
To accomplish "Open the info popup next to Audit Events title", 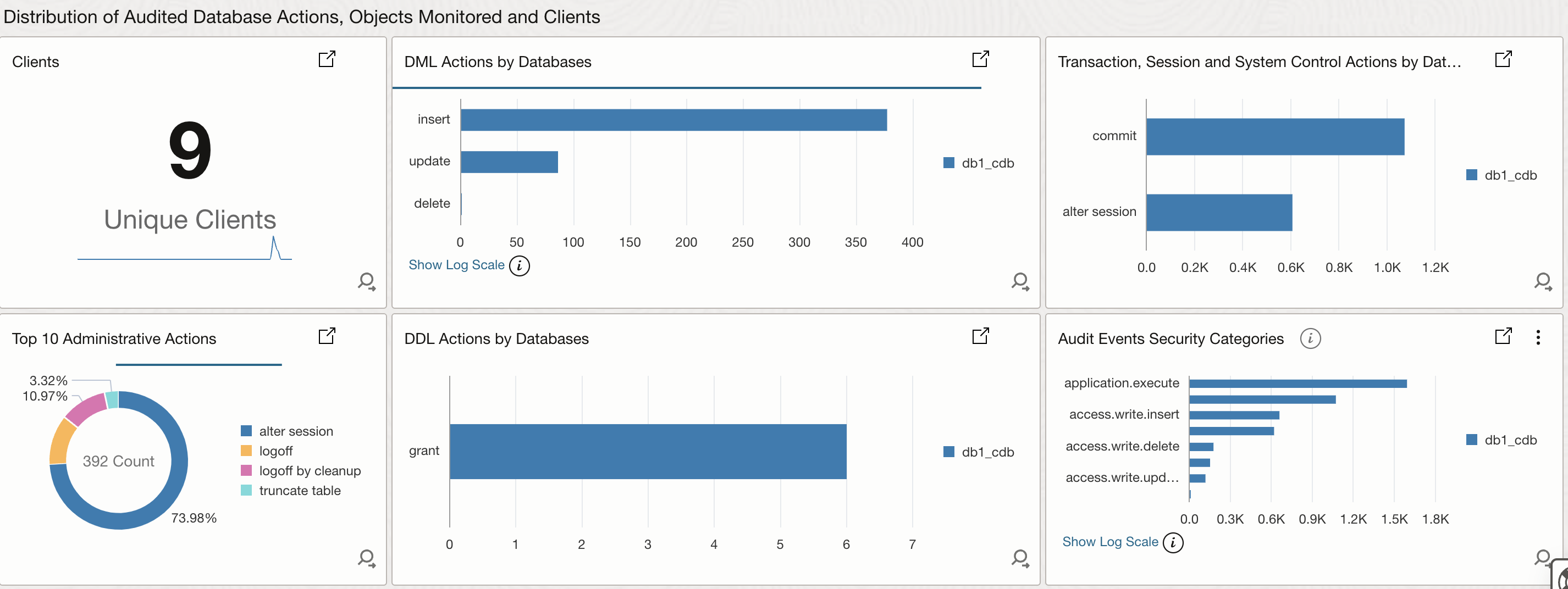I will (x=1311, y=339).
